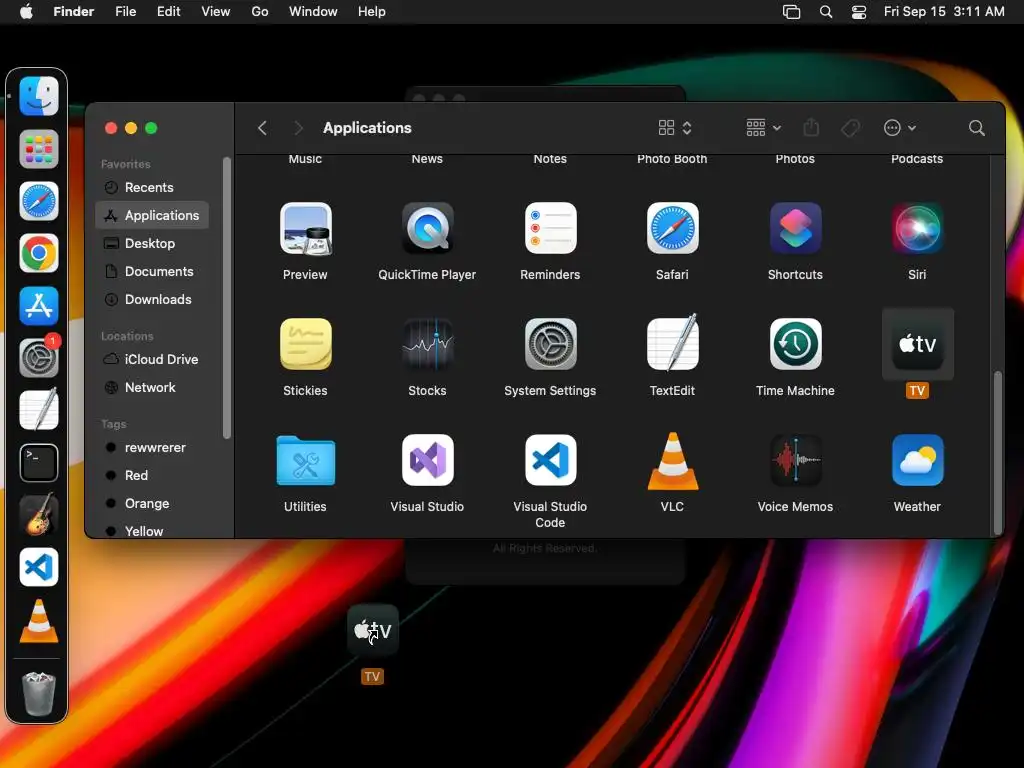This screenshot has height=768, width=1024.
Task: Open the Utilities folder
Action: pos(306,460)
